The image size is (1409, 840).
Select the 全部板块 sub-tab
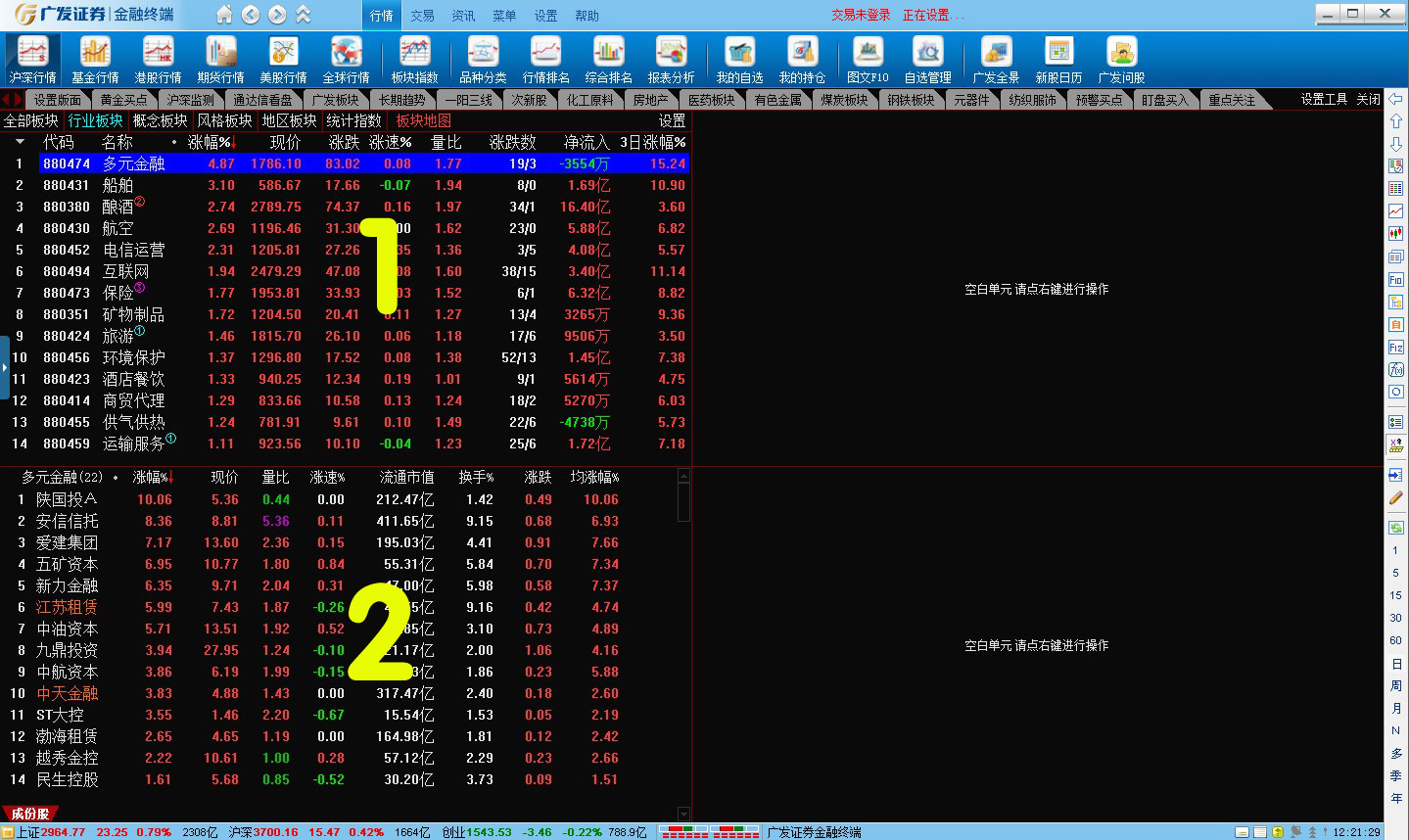[31, 120]
